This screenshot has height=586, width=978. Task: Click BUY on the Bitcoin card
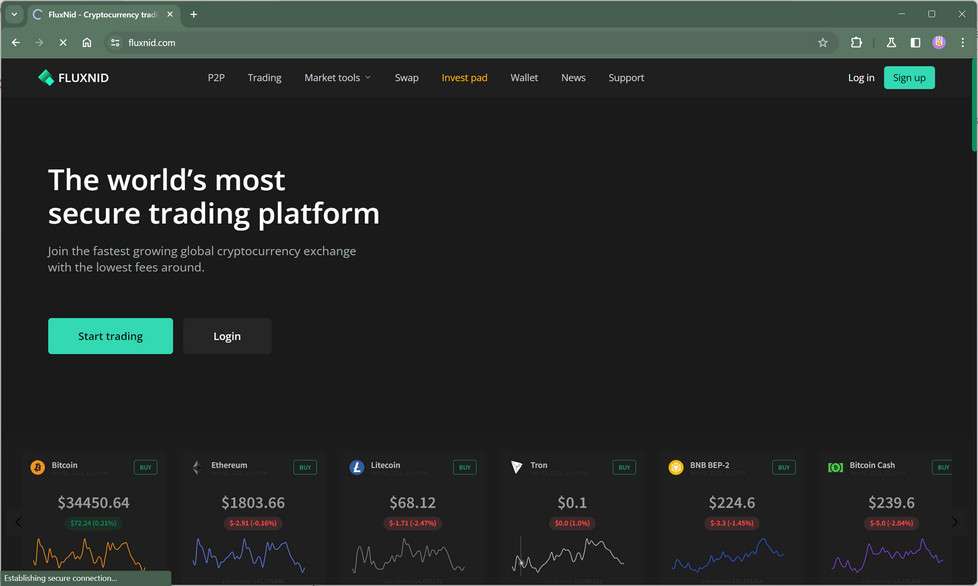tap(145, 467)
